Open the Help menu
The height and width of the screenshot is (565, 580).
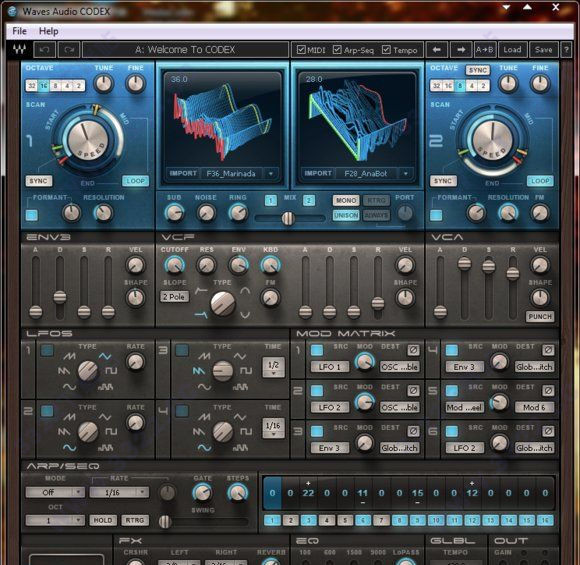pos(48,31)
